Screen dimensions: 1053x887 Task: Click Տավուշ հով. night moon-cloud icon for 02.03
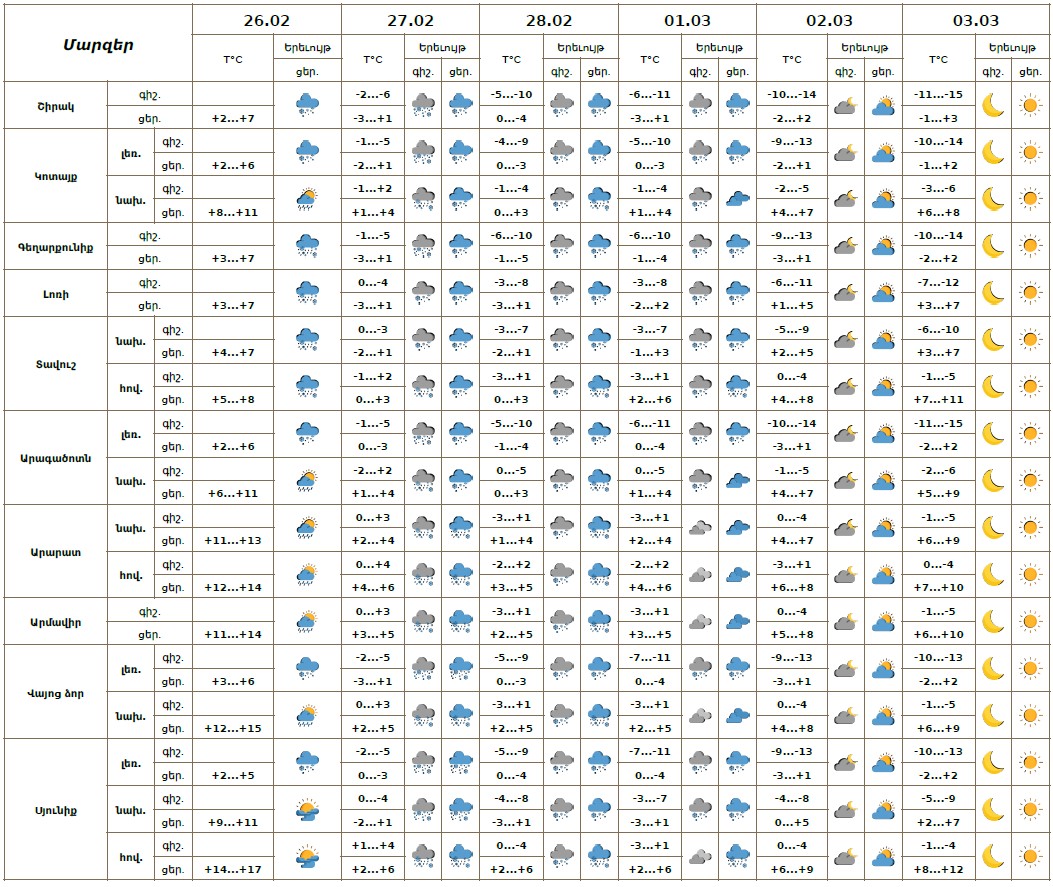(845, 387)
